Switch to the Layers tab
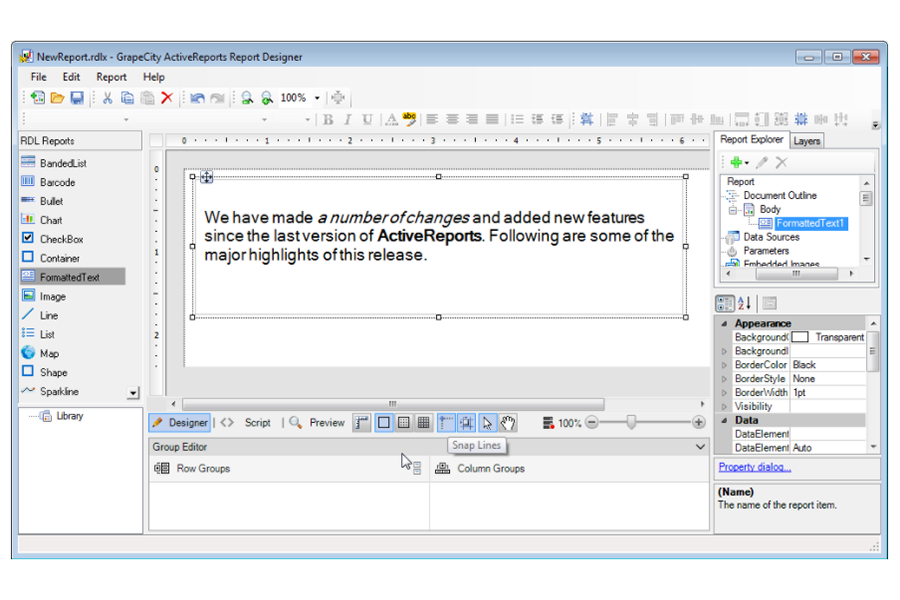Screen dimensions: 900x600 pos(806,141)
